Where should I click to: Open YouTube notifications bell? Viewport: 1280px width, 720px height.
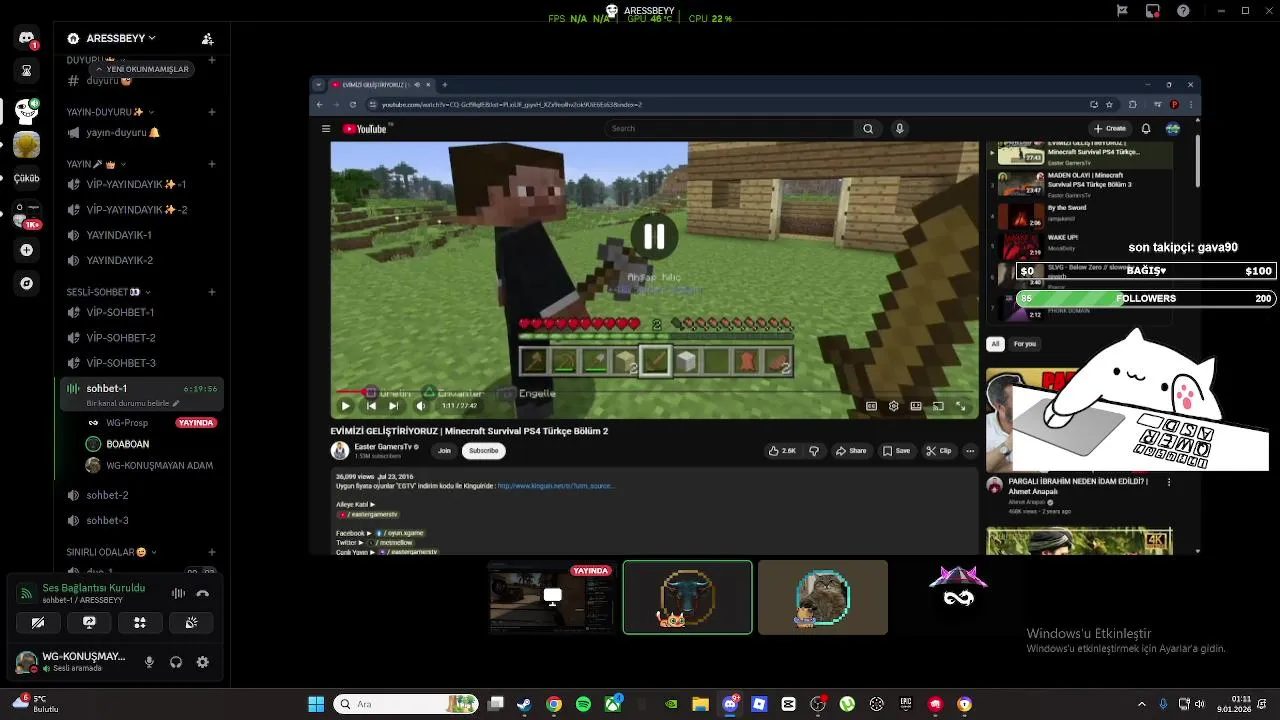(1146, 128)
